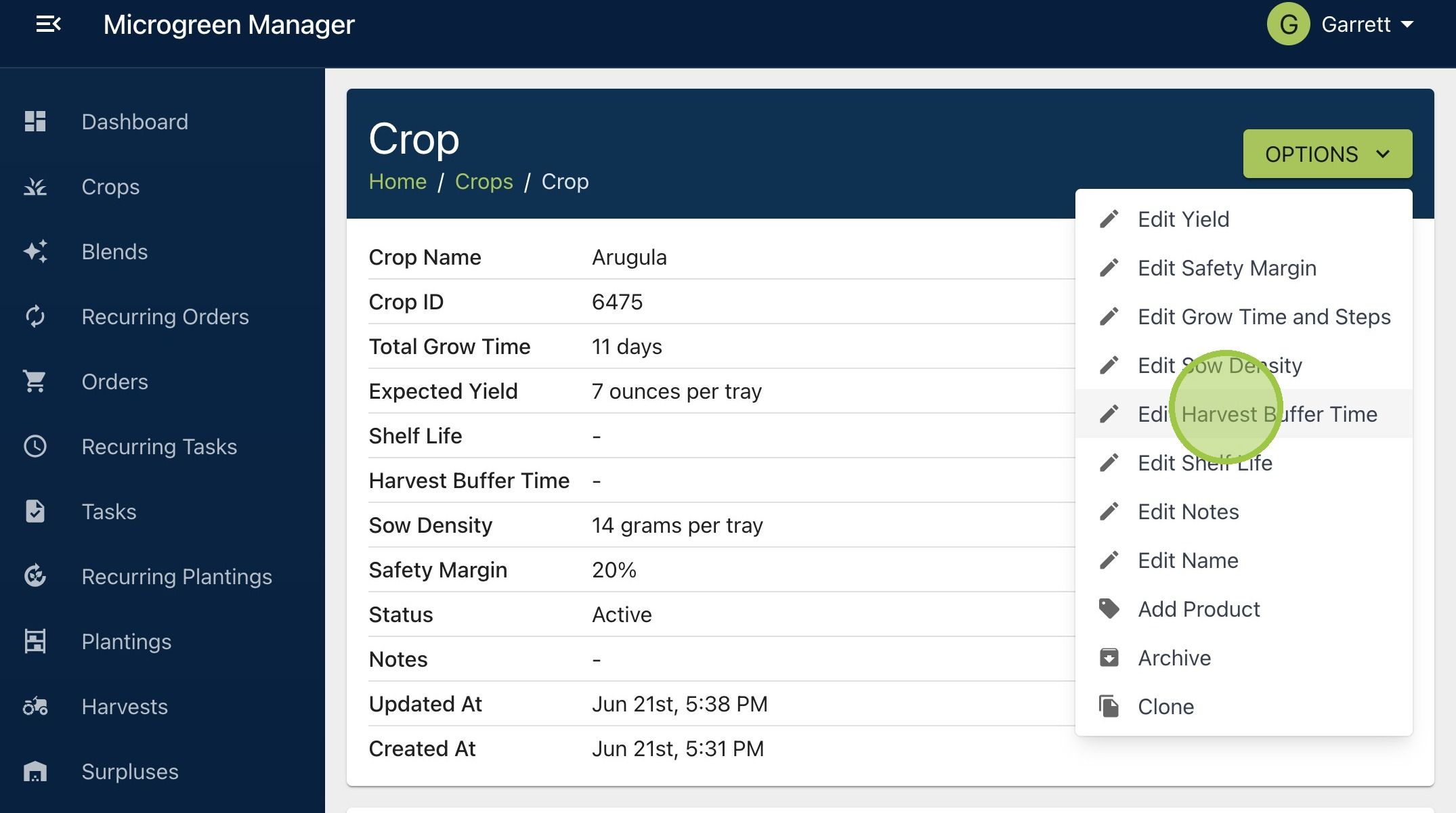The image size is (1456, 813).
Task: Click the tag icon beside Add Product
Action: tap(1109, 609)
